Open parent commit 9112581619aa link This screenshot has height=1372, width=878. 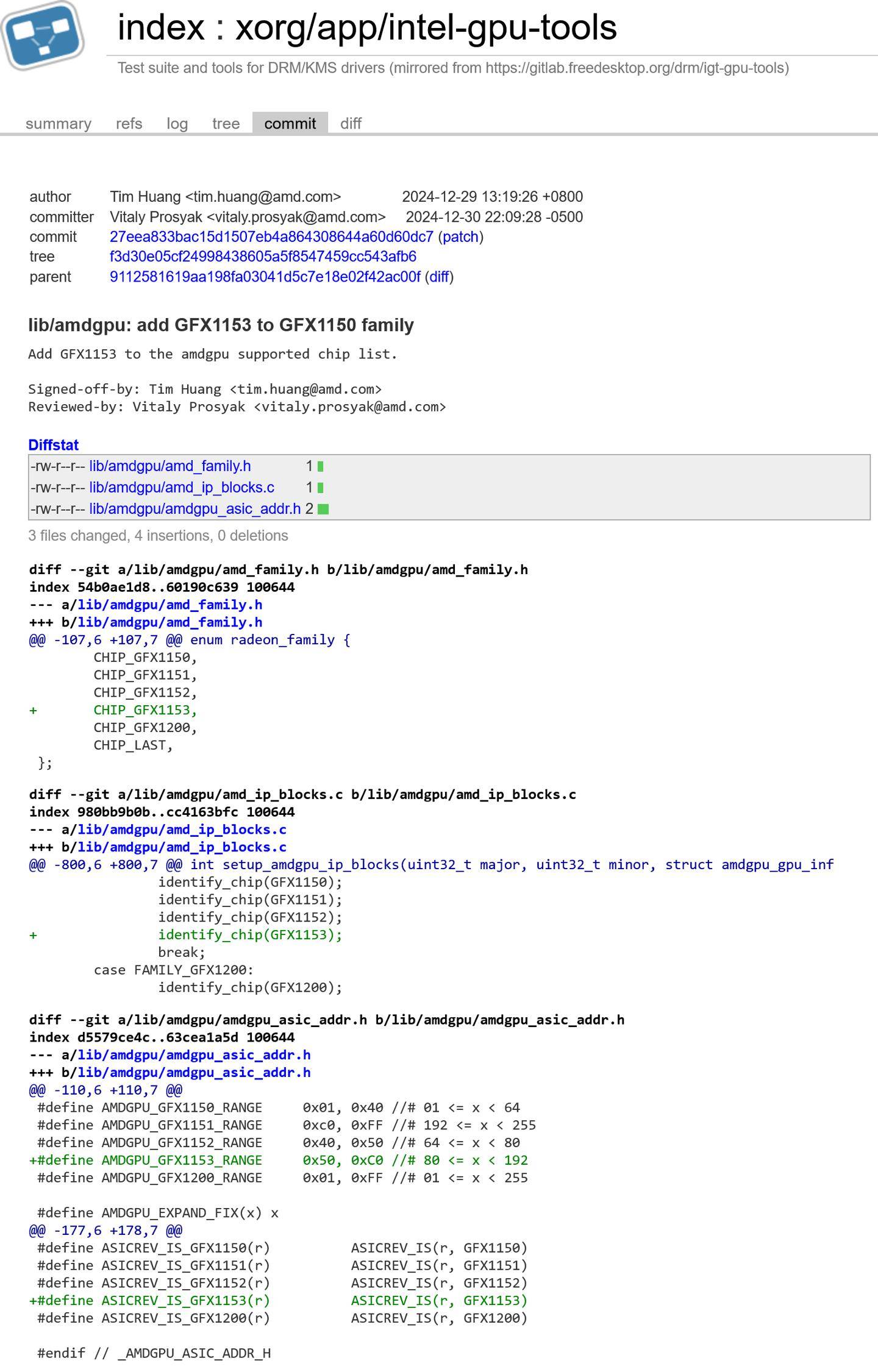265,277
